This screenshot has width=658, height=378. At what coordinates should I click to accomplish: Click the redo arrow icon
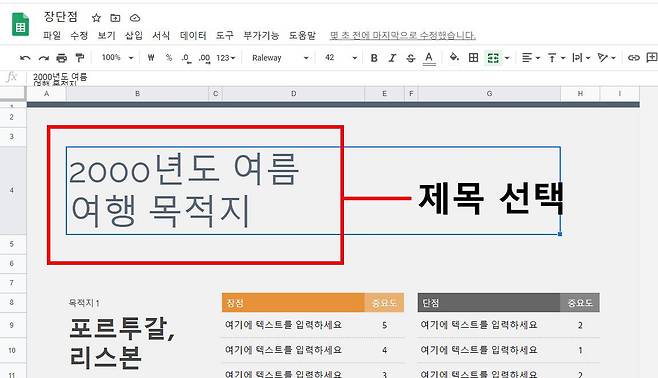[44, 58]
